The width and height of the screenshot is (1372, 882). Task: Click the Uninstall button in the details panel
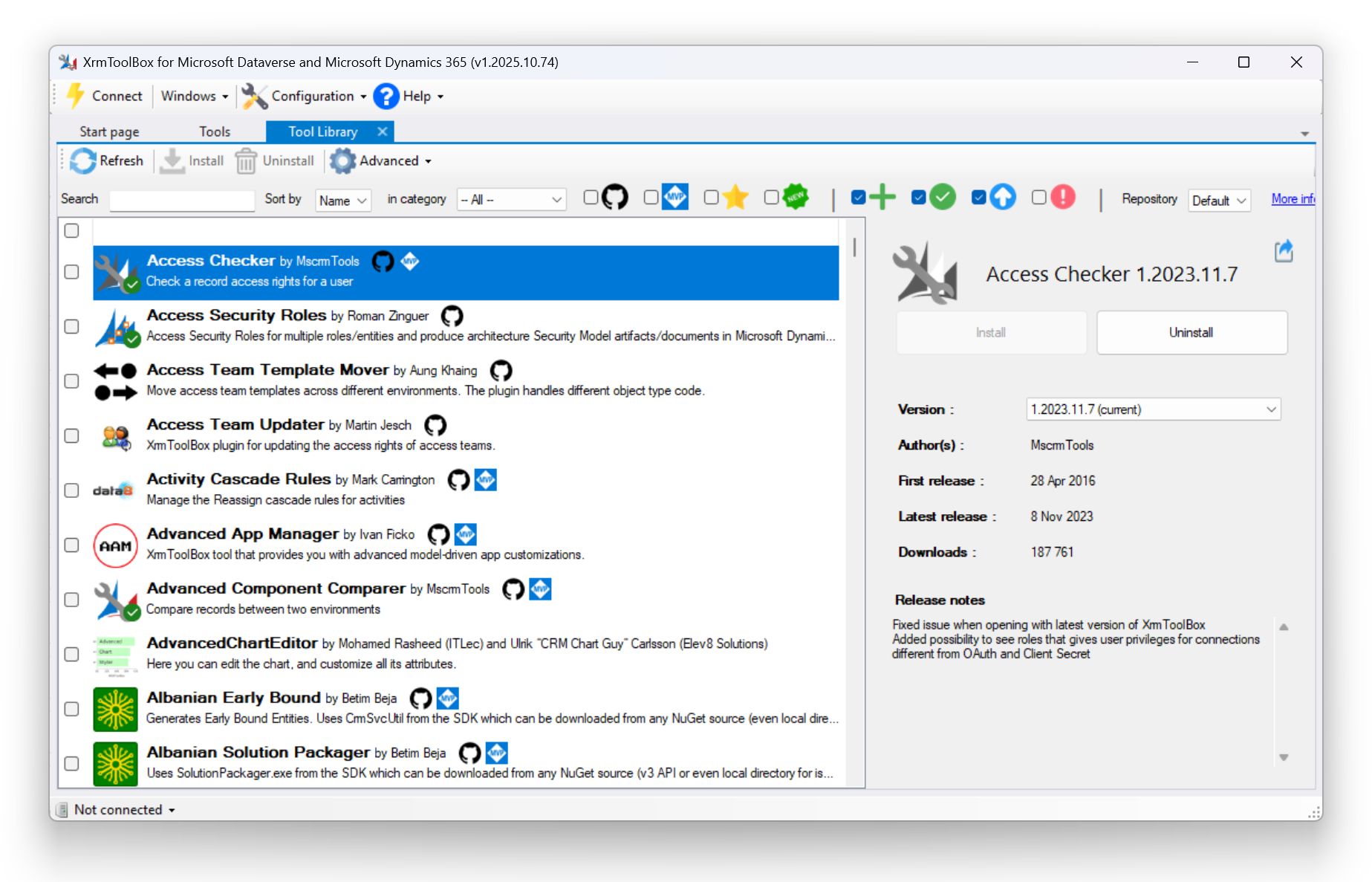tap(1191, 332)
